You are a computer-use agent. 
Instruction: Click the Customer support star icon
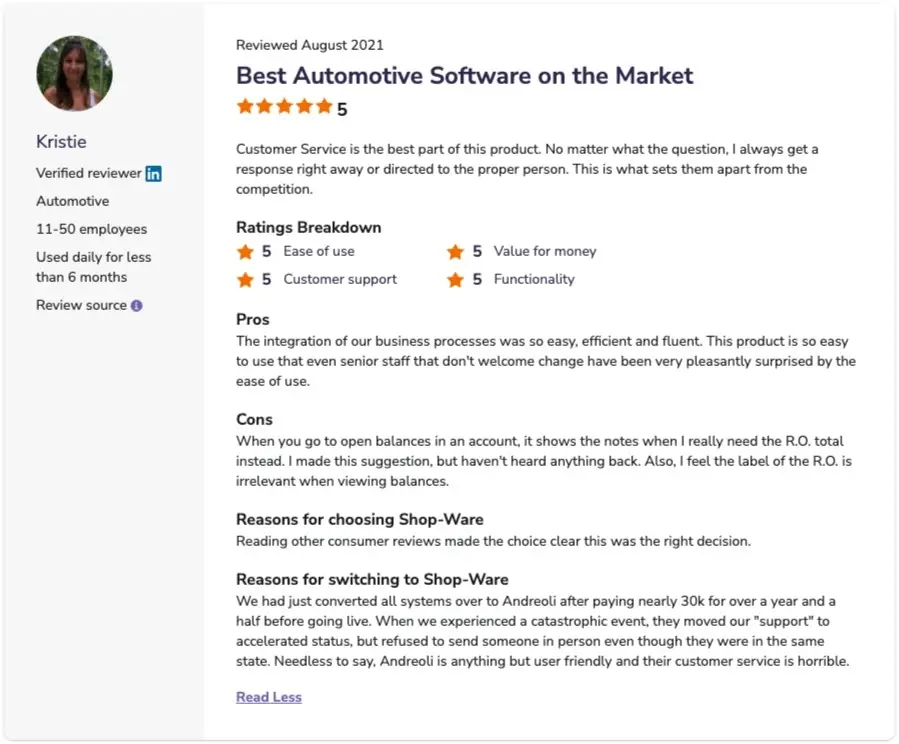coord(245,280)
